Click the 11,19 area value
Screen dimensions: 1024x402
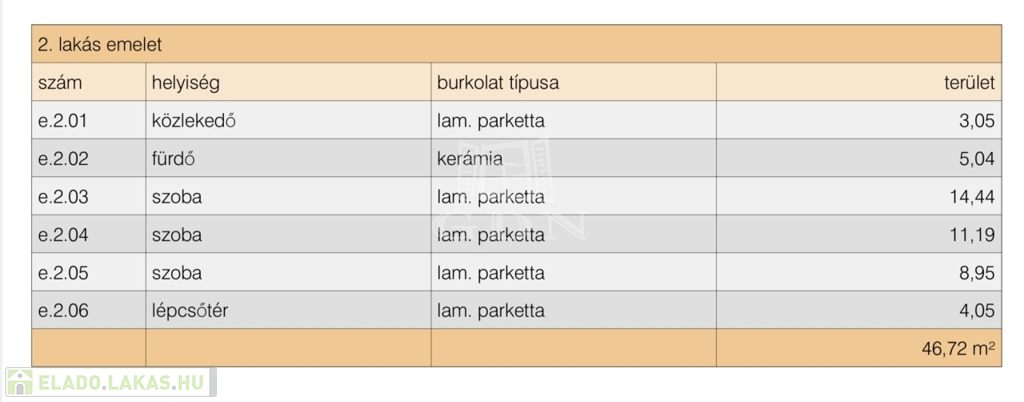972,235
